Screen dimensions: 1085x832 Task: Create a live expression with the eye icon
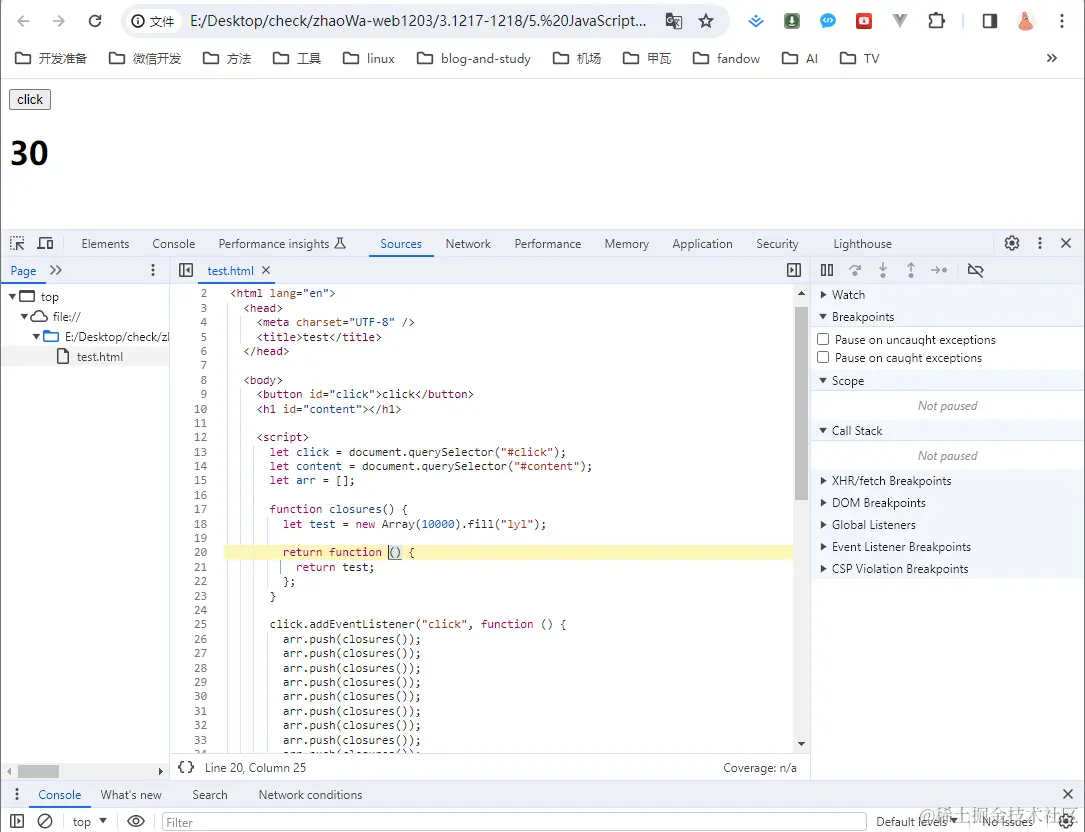click(136, 822)
